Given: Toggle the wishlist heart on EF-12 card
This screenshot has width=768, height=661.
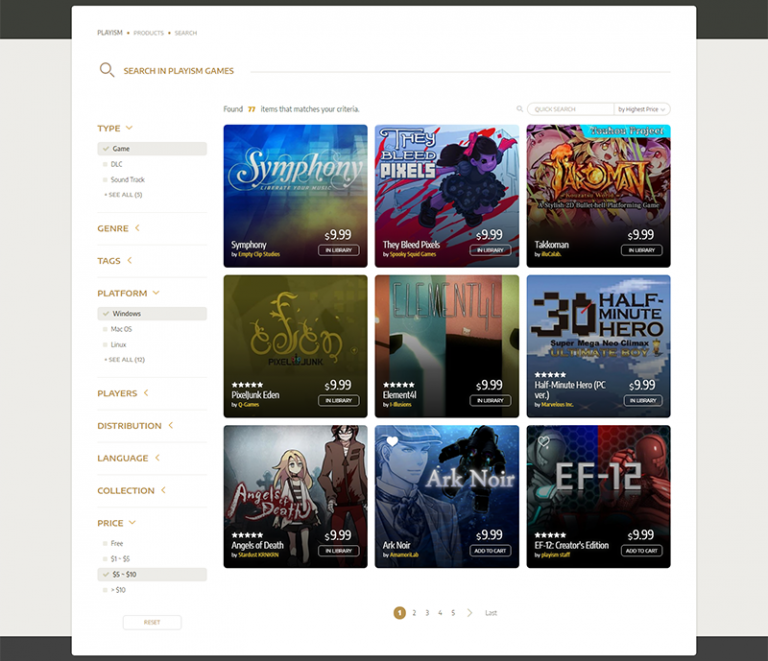Looking at the screenshot, I should [544, 441].
